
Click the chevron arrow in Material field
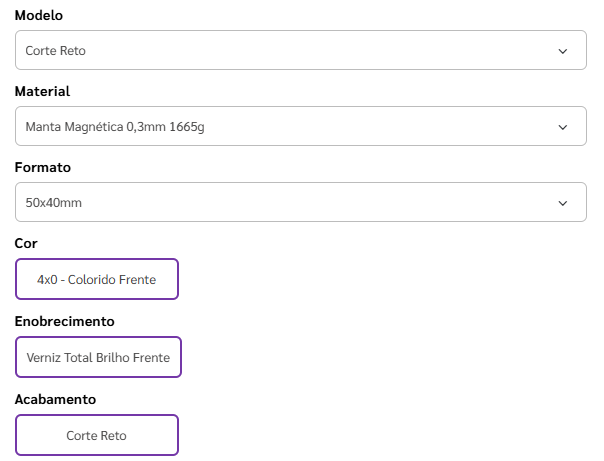click(x=562, y=127)
